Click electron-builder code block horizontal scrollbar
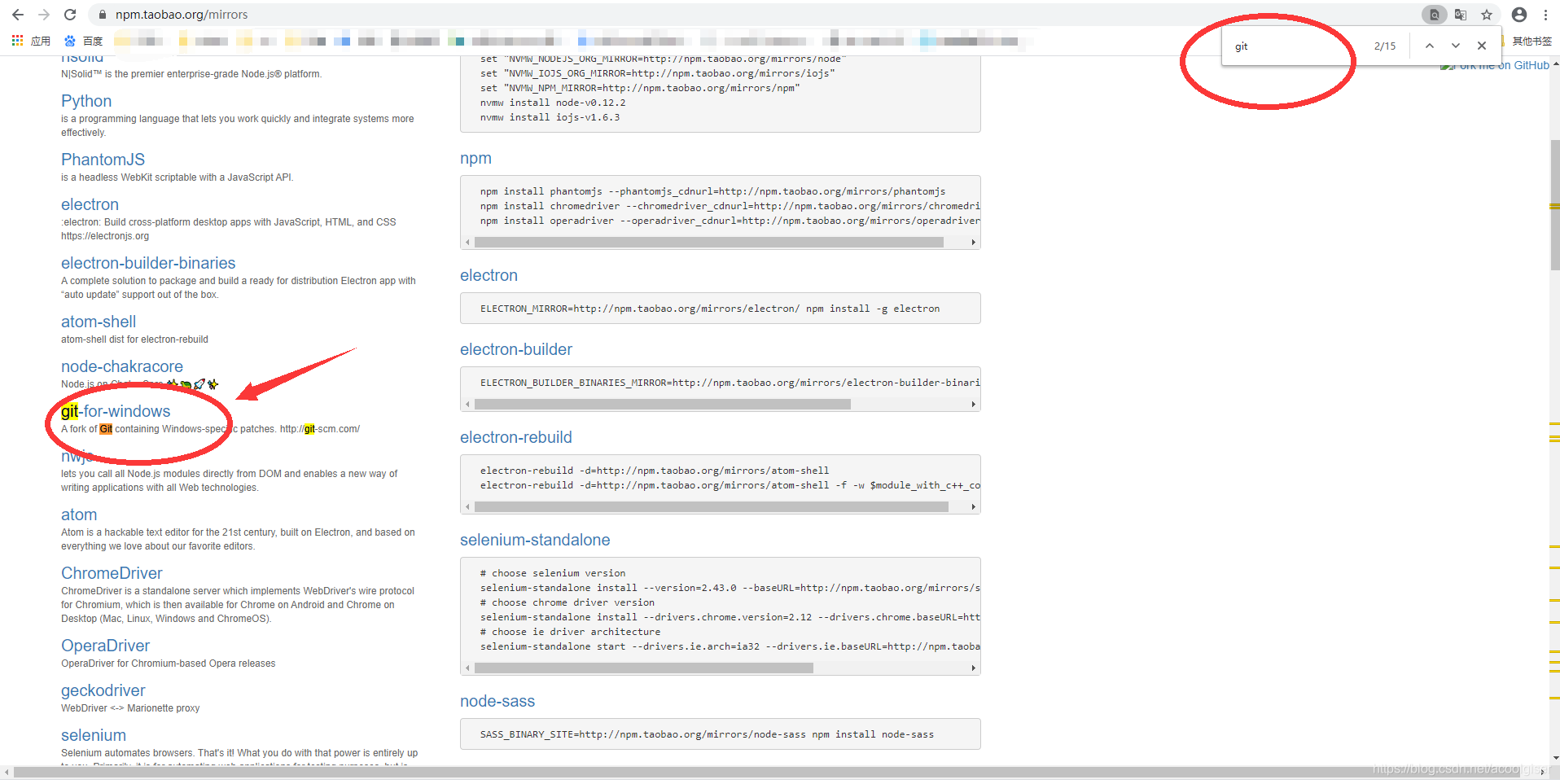The image size is (1560, 784). click(662, 404)
